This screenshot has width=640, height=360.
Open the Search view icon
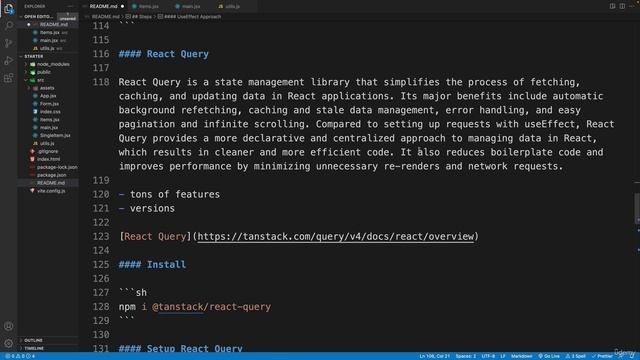(x=9, y=26)
